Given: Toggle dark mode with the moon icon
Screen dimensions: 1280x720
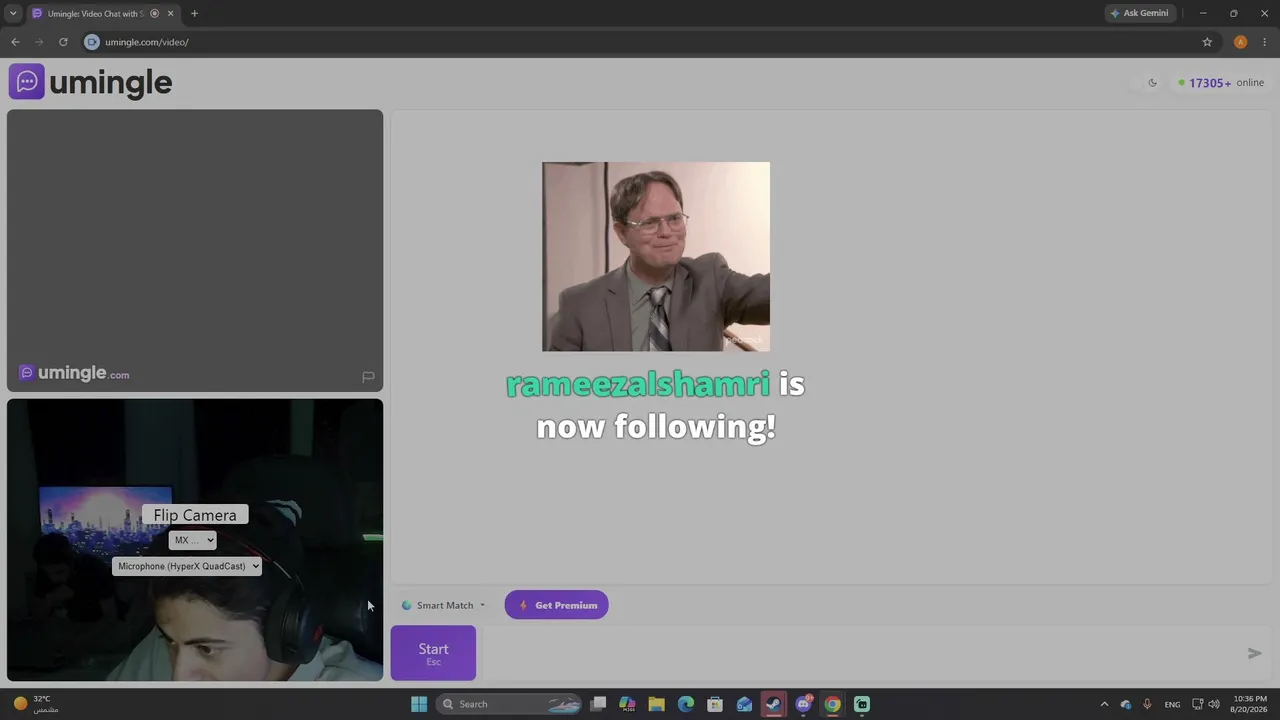Looking at the screenshot, I should 1152,83.
